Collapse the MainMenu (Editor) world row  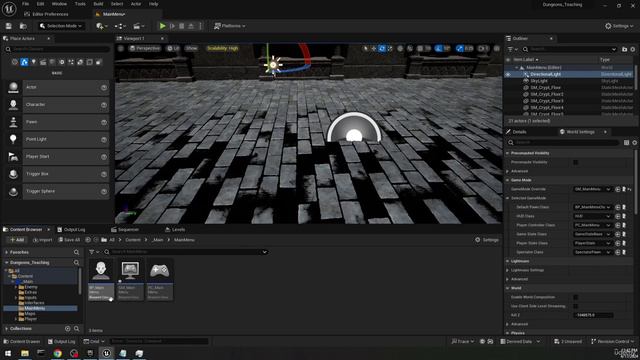(517, 67)
